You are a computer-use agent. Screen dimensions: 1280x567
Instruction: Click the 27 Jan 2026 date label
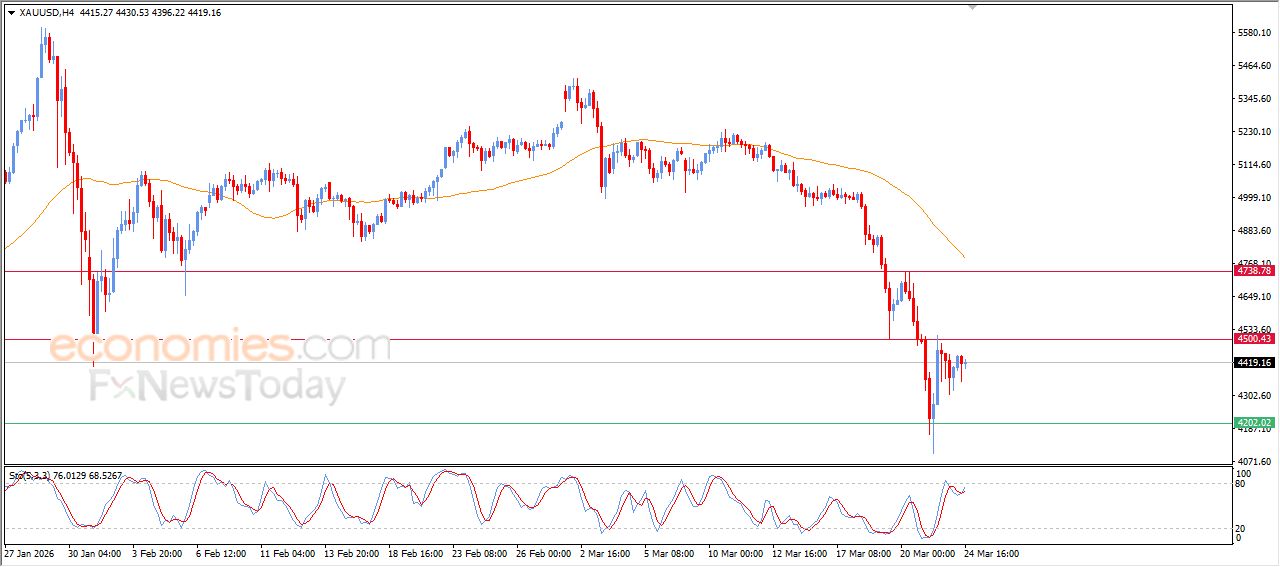click(31, 553)
